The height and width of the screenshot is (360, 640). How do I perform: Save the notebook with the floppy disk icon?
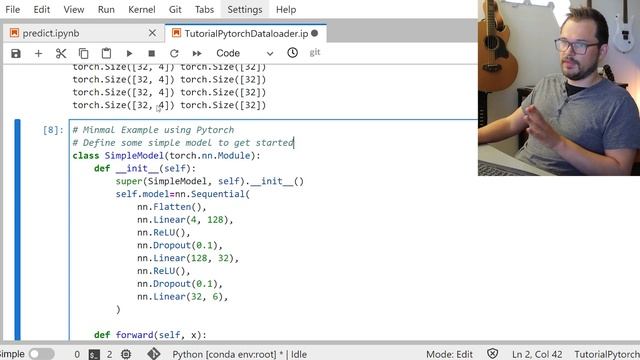(16, 53)
